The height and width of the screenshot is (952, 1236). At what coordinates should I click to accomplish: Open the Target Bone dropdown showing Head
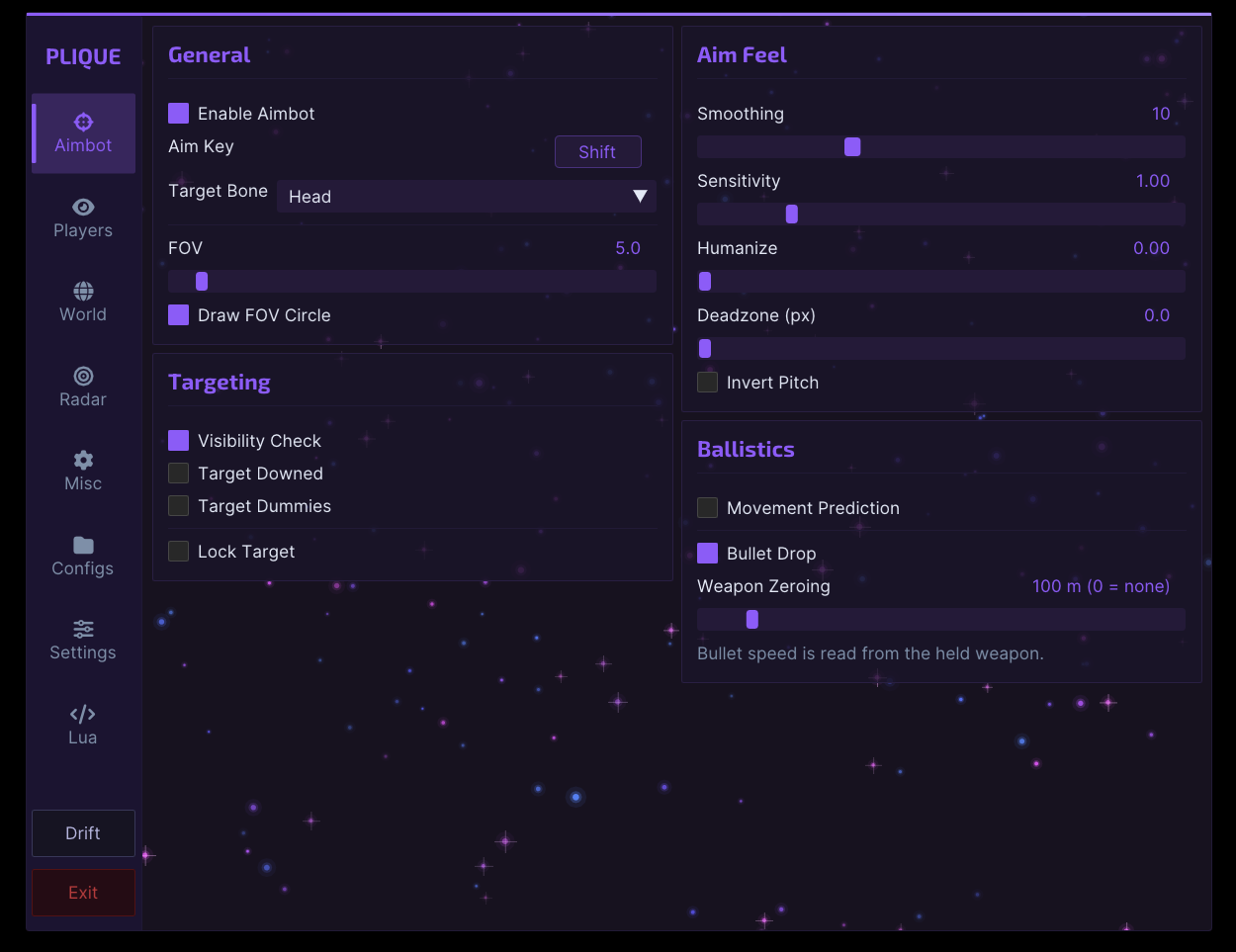[467, 196]
